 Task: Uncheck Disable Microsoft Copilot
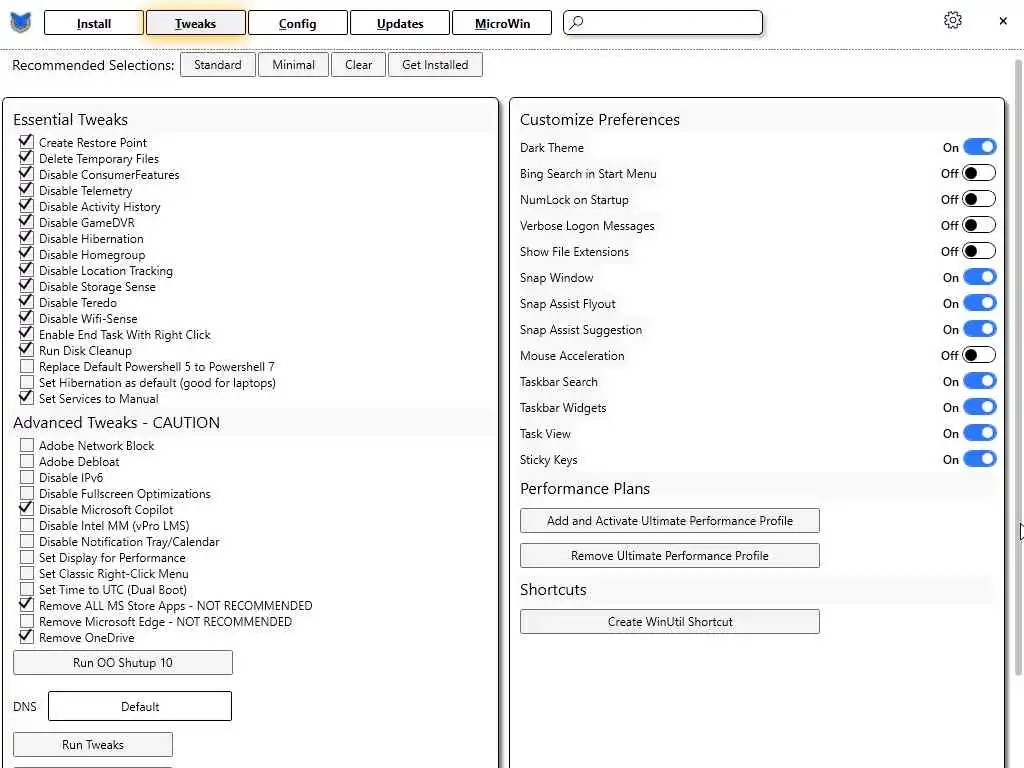click(x=26, y=509)
